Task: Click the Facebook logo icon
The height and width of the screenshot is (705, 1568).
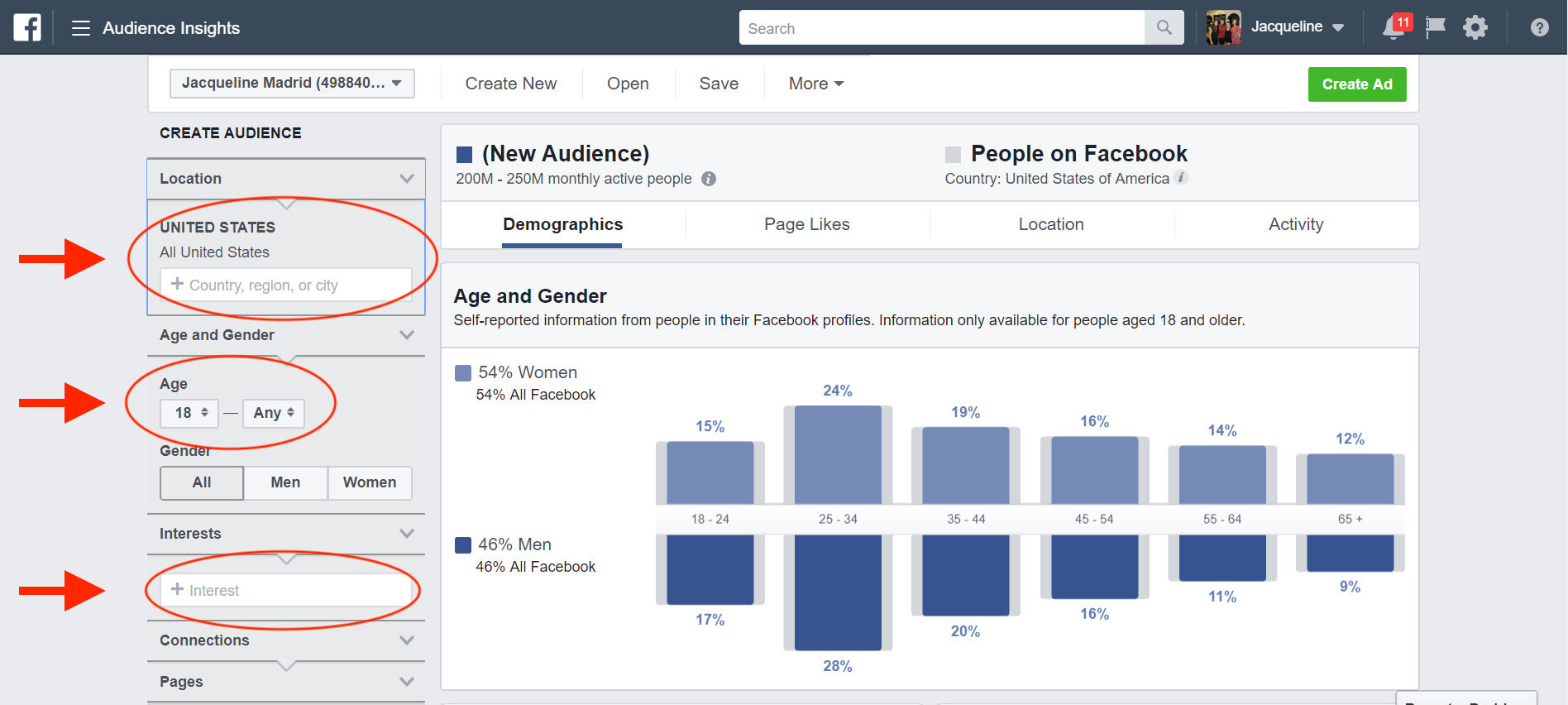Action: (x=27, y=27)
